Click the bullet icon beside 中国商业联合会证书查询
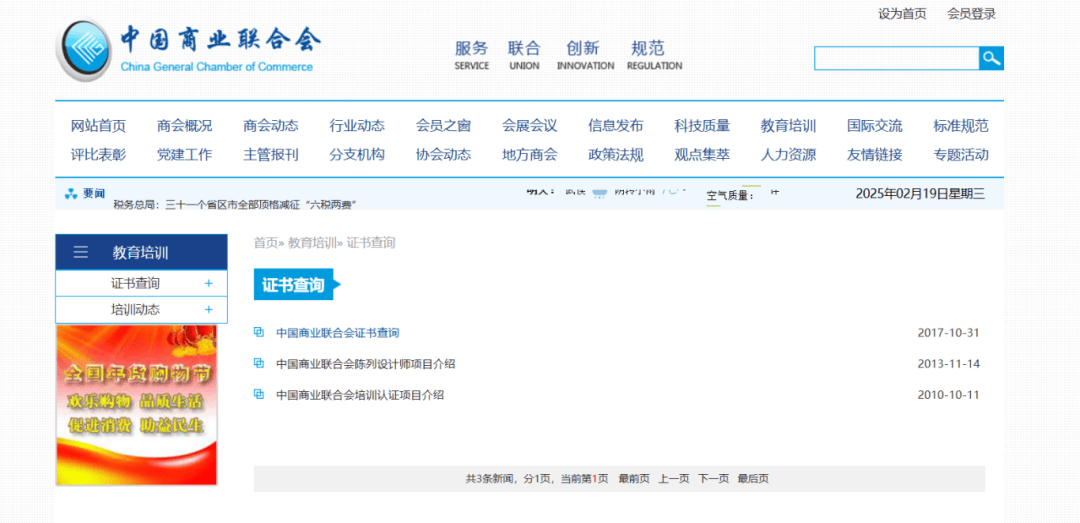1080x523 pixels. point(259,332)
